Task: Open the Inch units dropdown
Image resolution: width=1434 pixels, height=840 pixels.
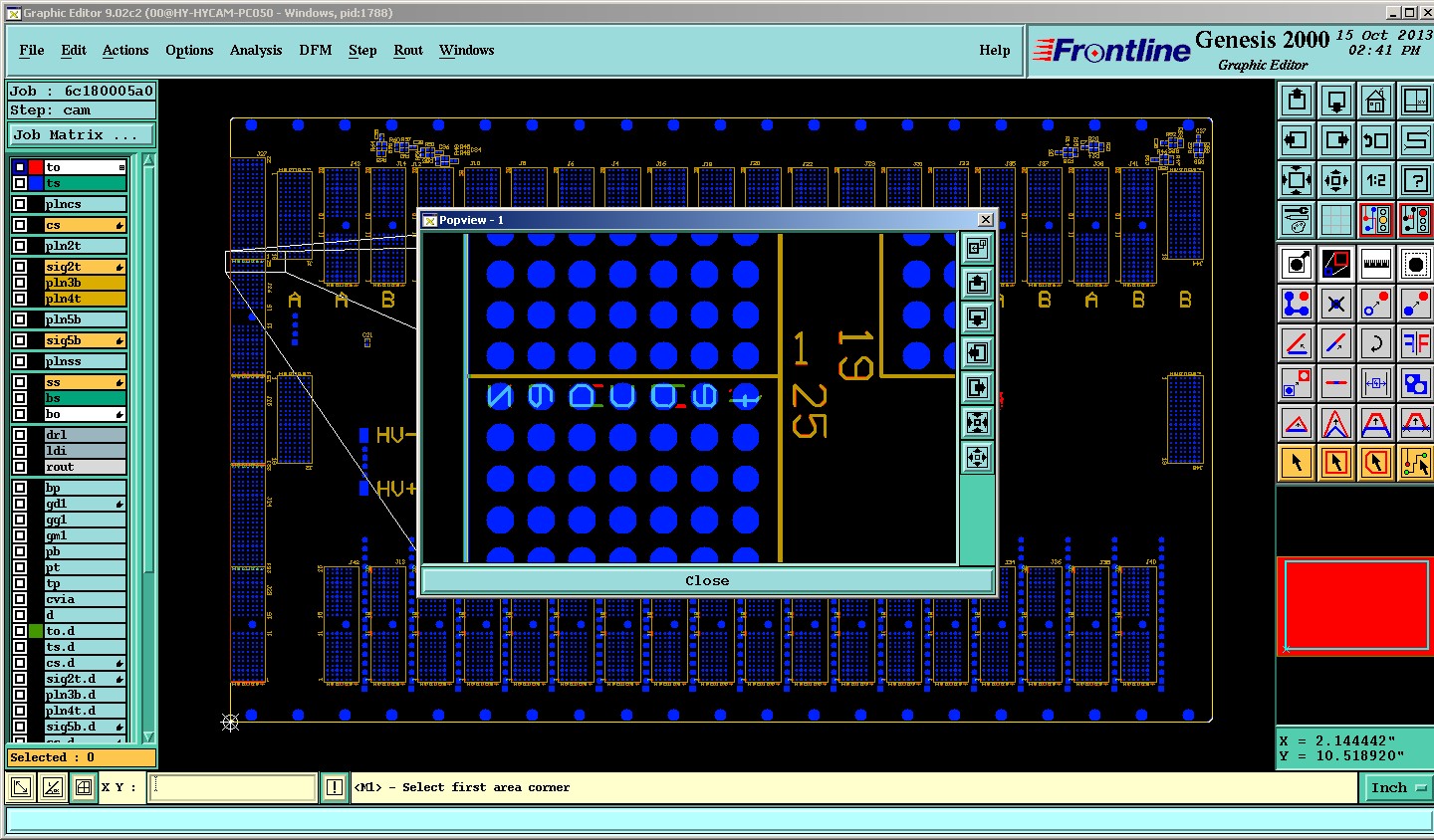Action: pyautogui.click(x=1397, y=787)
